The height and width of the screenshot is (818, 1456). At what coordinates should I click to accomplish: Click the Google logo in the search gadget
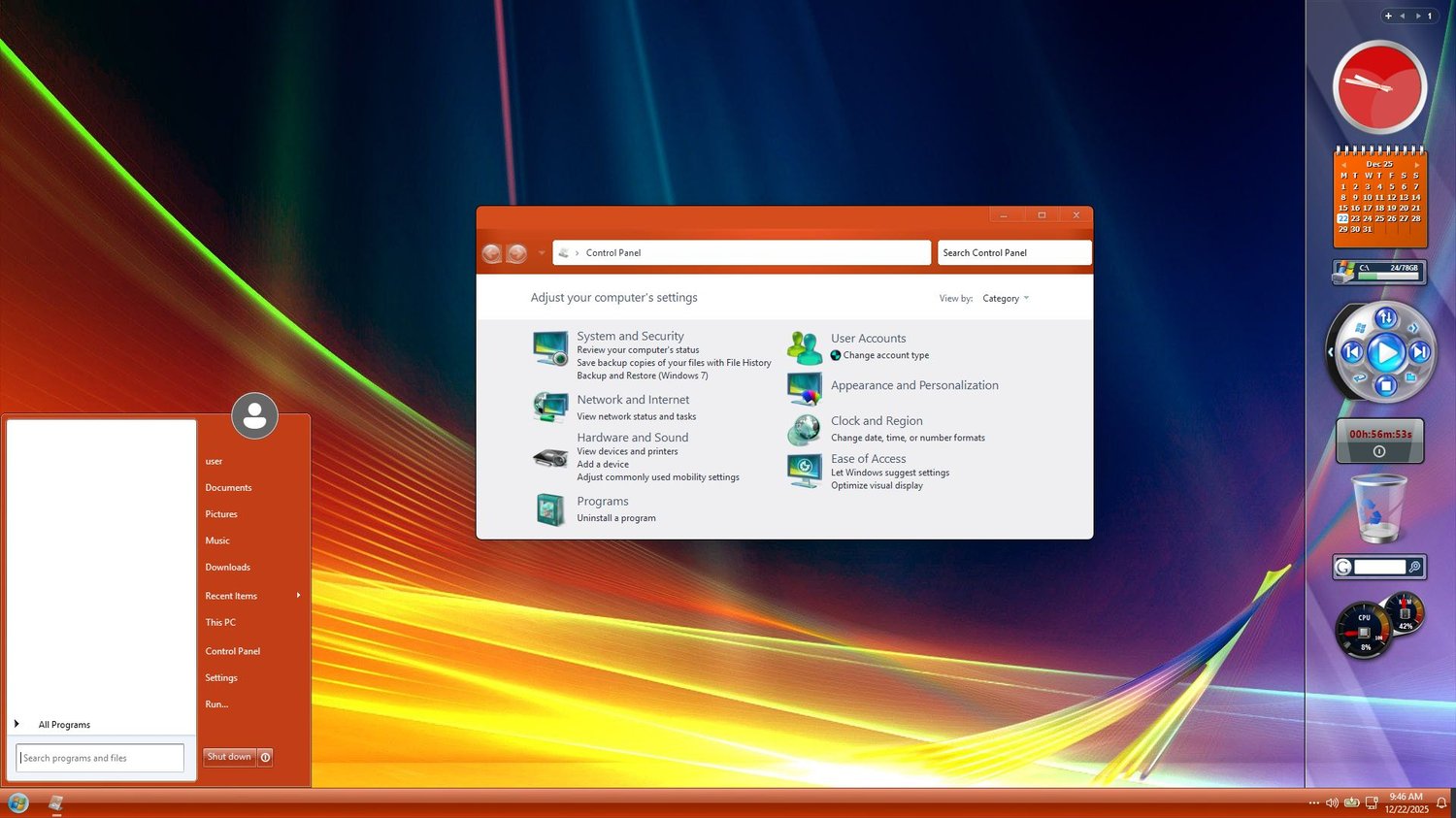tap(1343, 568)
